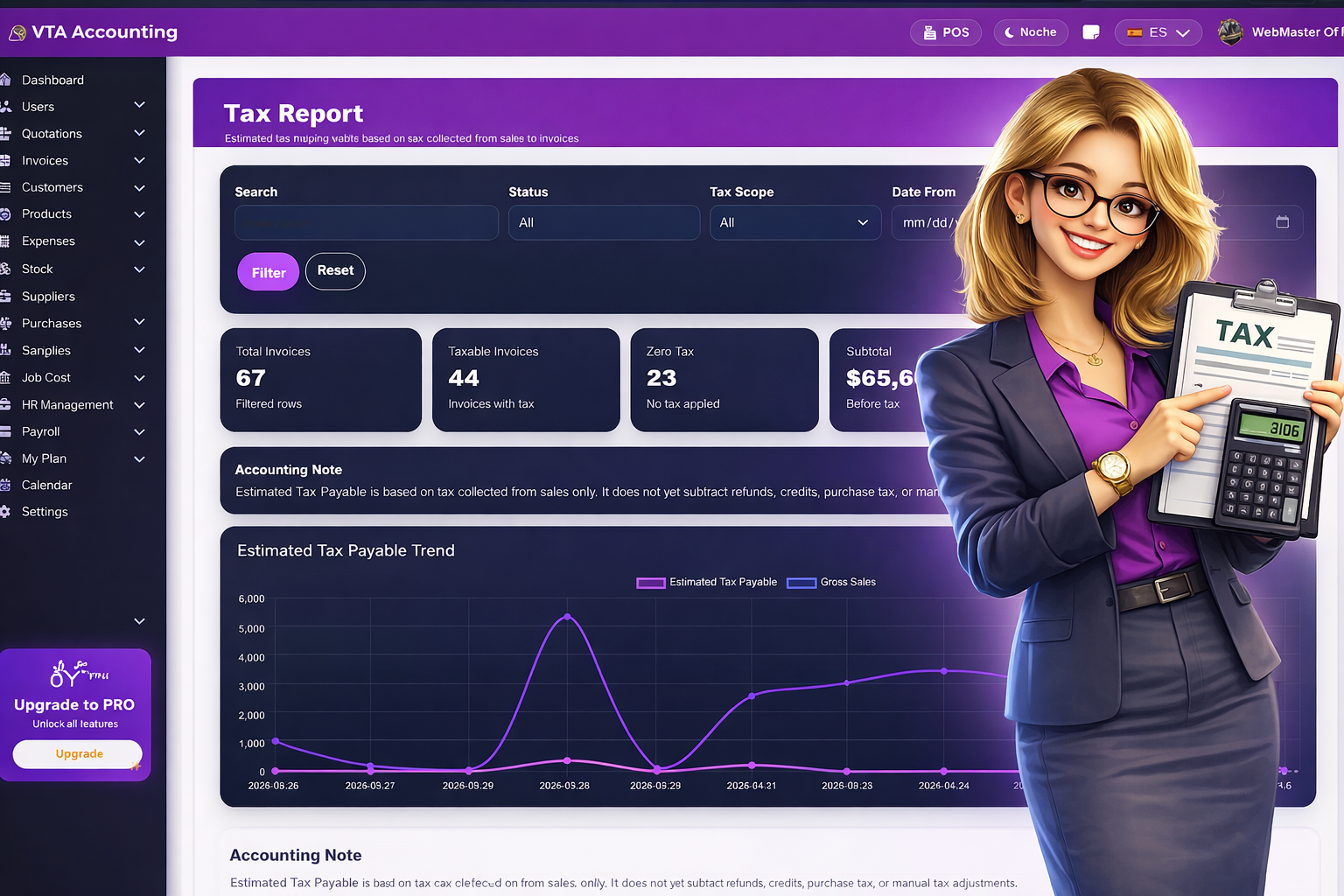The height and width of the screenshot is (896, 1344).
Task: Click the WebMaster user avatar
Action: [x=1230, y=32]
